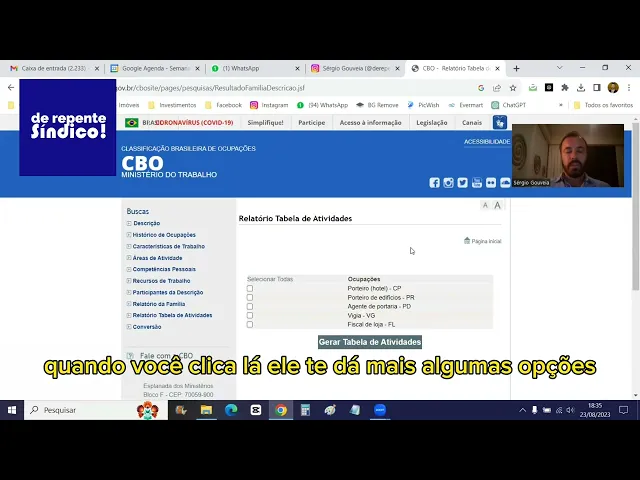This screenshot has height=480, width=640.
Task: Open Todos os favoritos folder
Action: pos(603,105)
